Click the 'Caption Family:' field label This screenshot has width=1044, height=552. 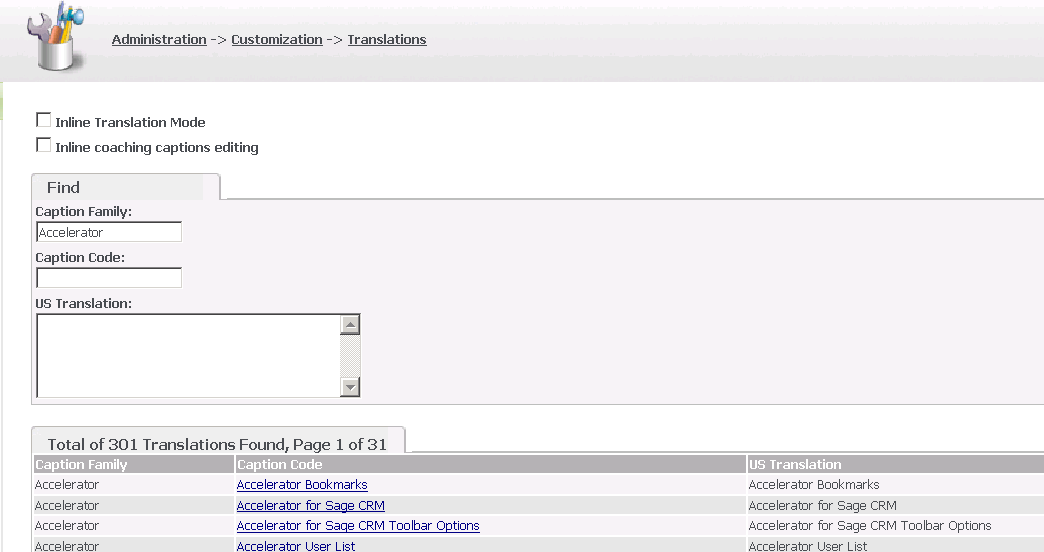point(84,212)
